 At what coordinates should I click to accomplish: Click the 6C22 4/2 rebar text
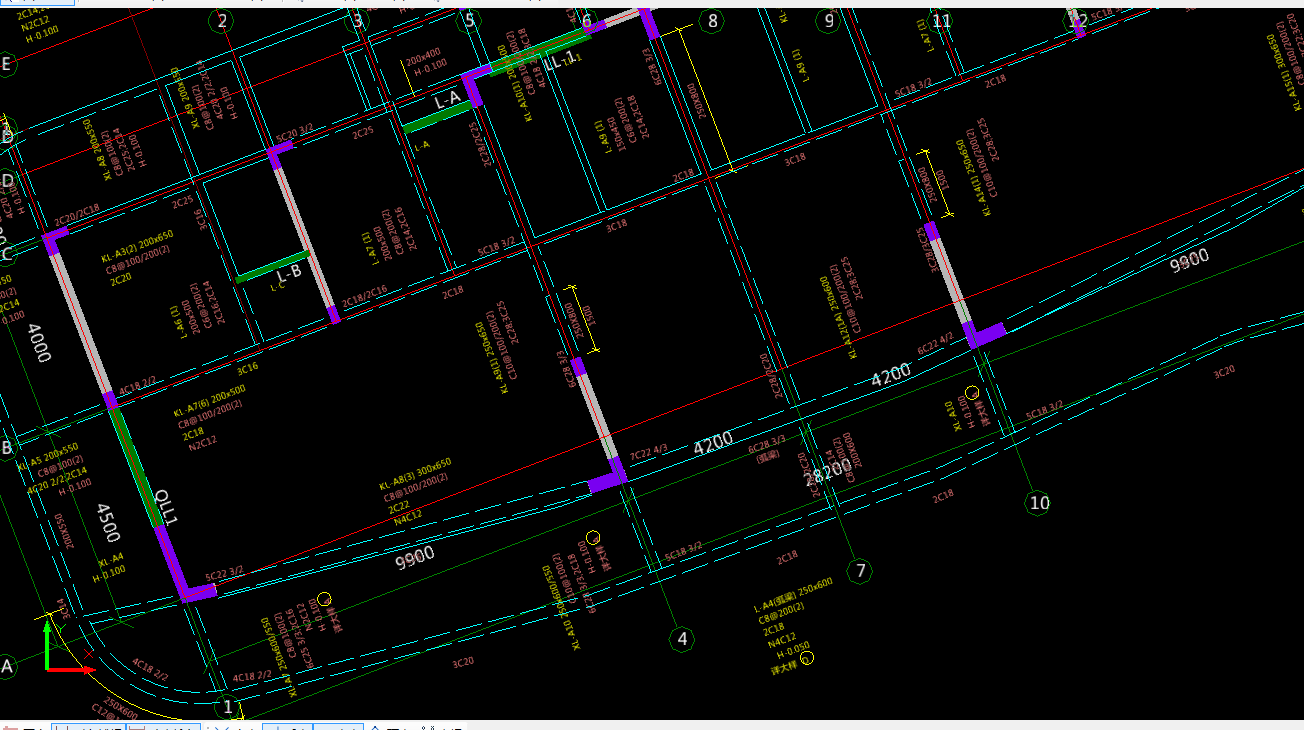[x=937, y=345]
